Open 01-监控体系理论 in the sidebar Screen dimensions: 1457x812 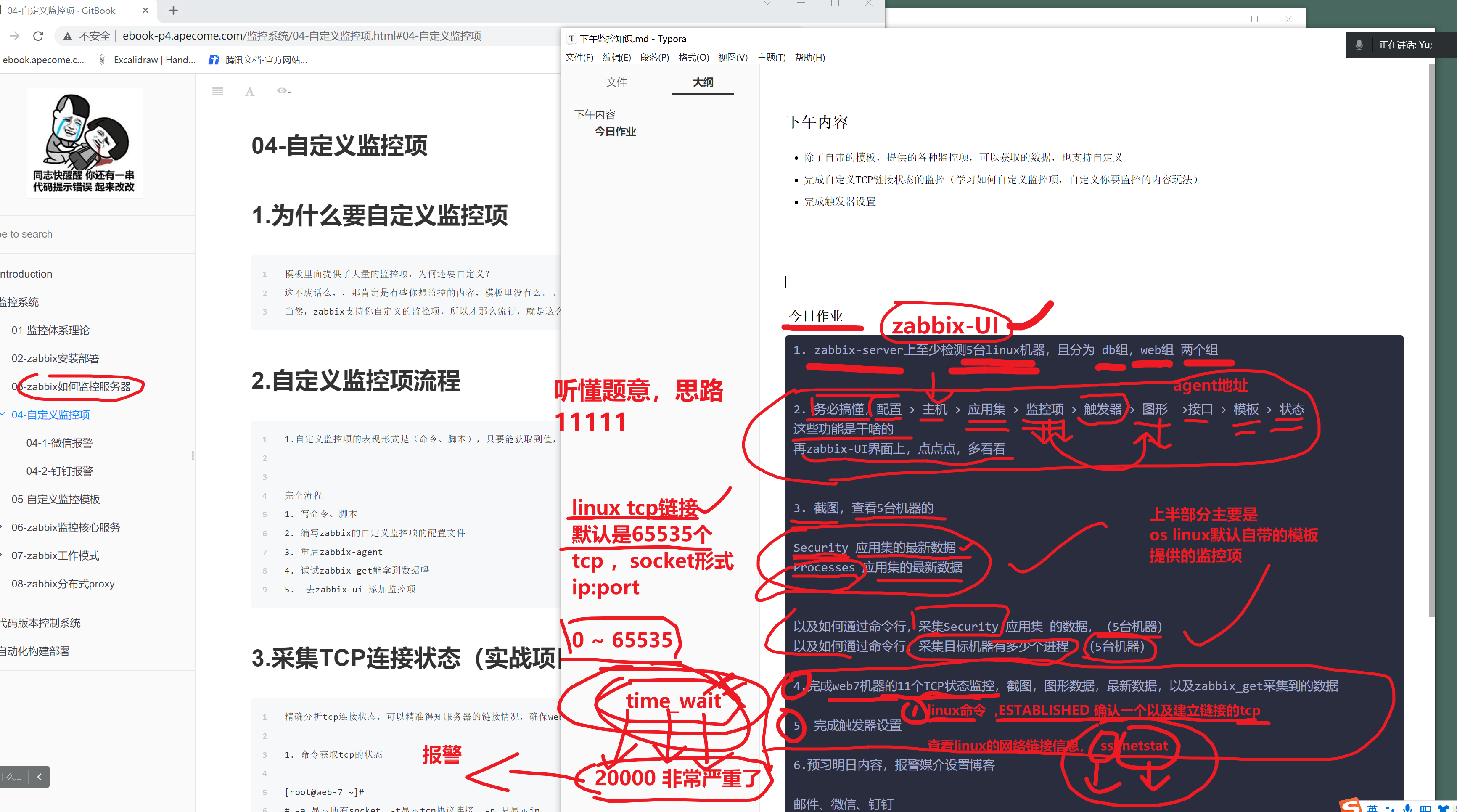pos(50,330)
